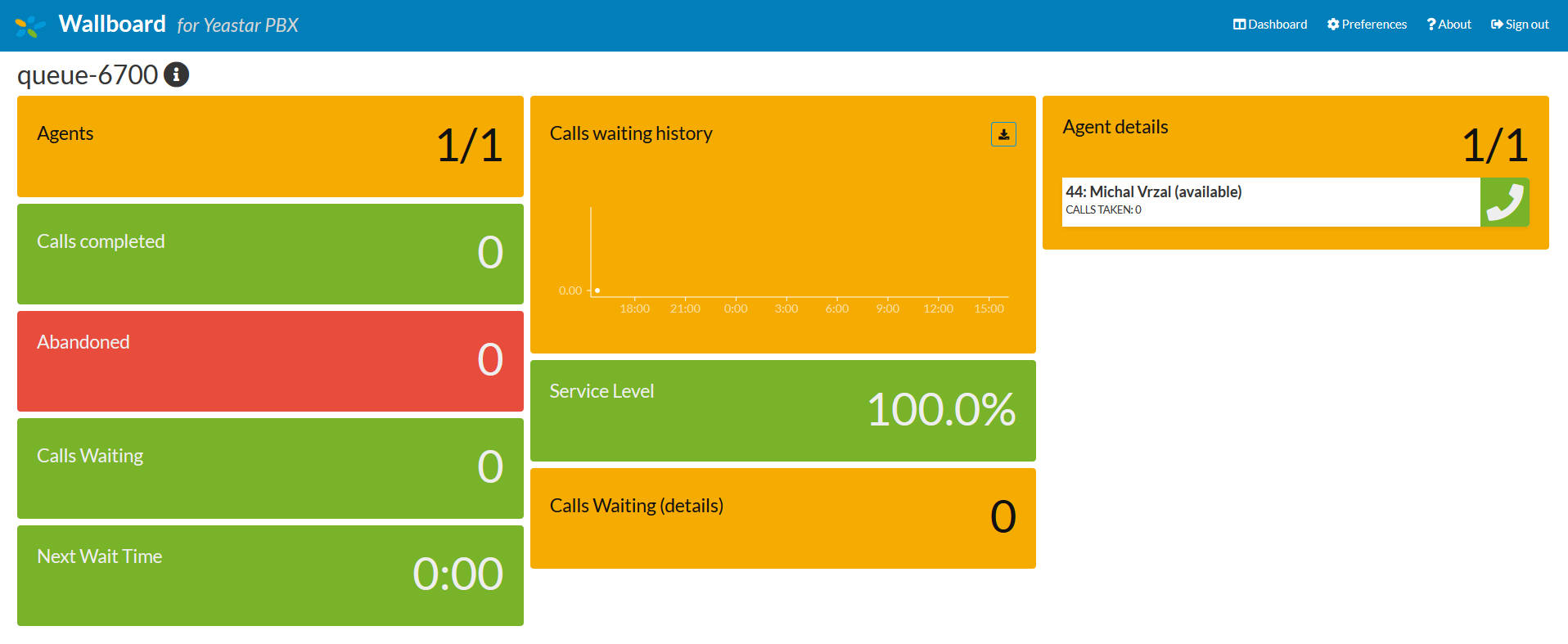Image resolution: width=1568 pixels, height=644 pixels.
Task: Click the Wallboard title text
Action: (x=112, y=25)
